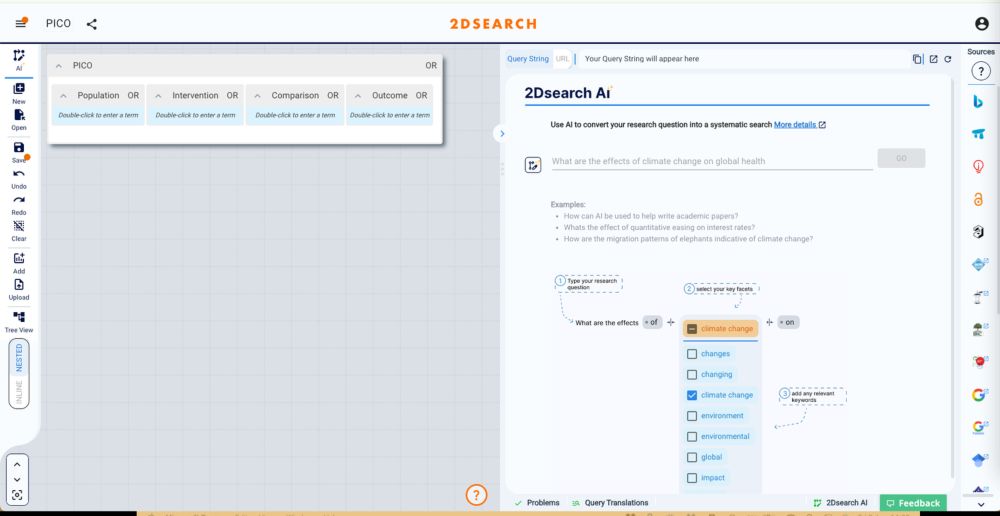
Task: Check the 'environmental' keyword checkbox
Action: (x=691, y=436)
